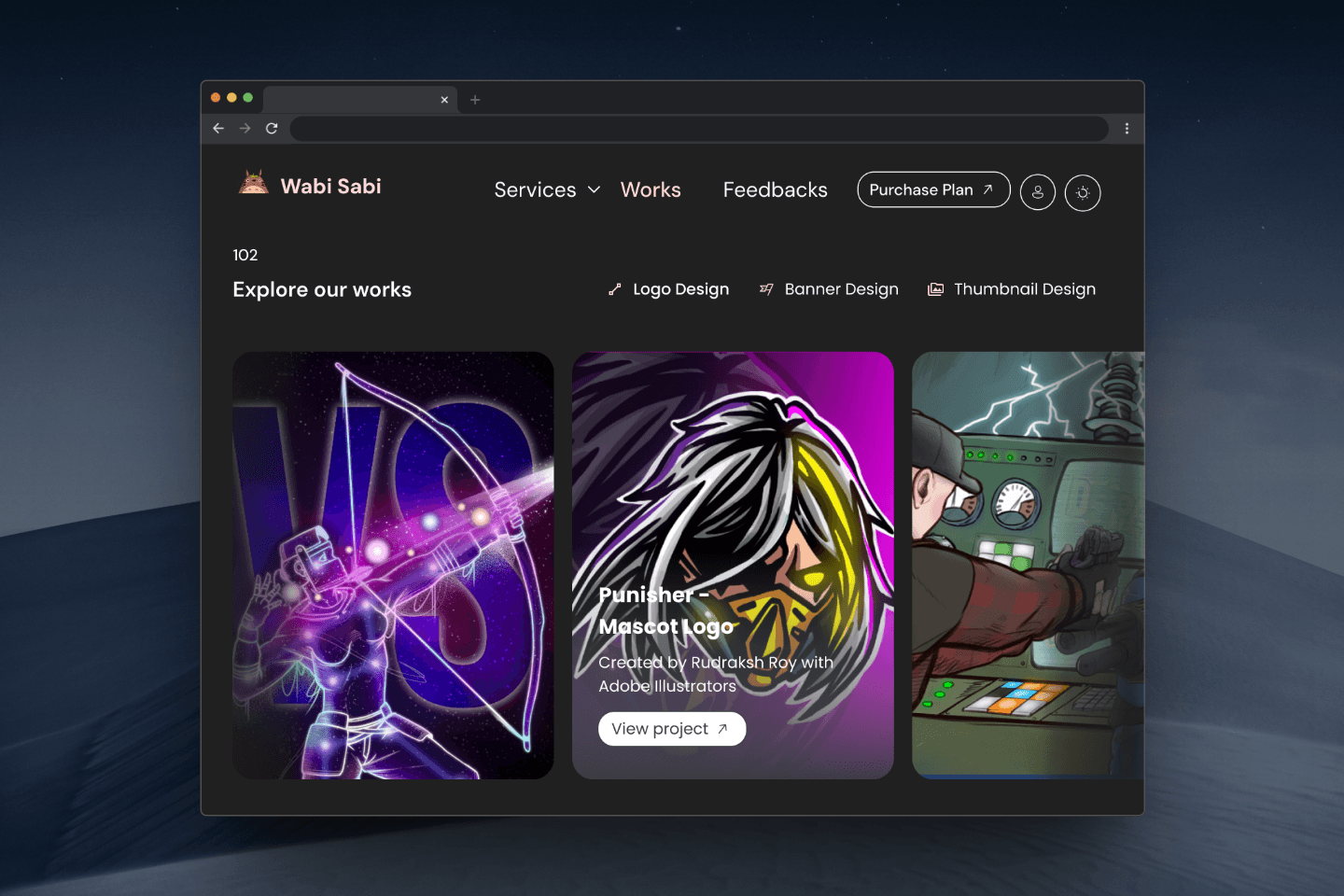Open the Feedbacks nav item
This screenshot has width=1344, height=896.
[775, 189]
